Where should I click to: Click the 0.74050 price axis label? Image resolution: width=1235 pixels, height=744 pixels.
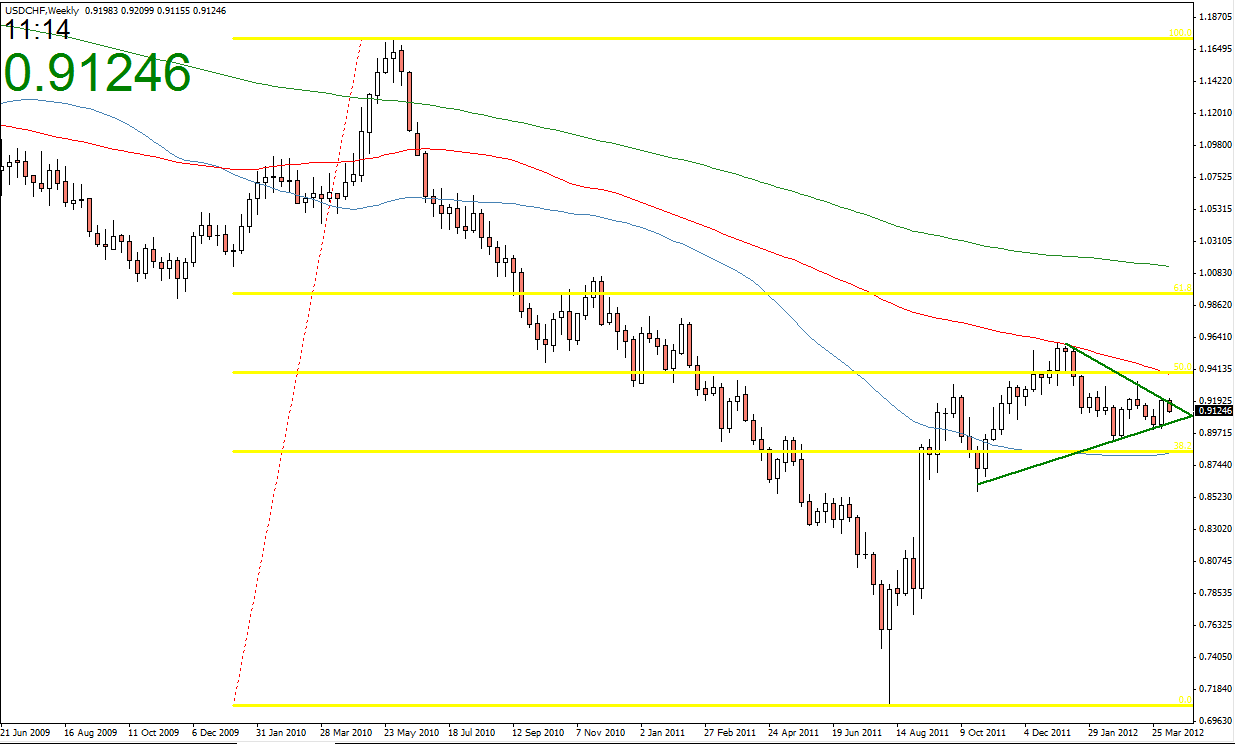tap(1215, 657)
